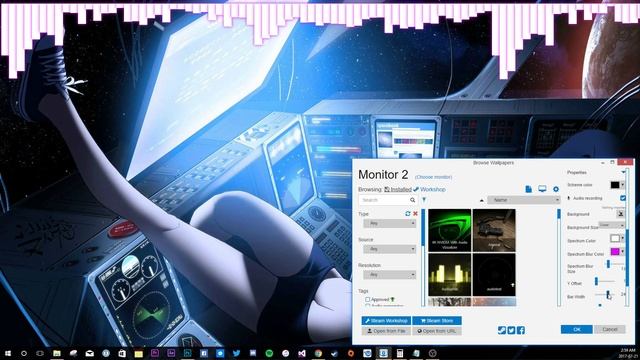Switch to the Installed tab
Viewport: 640px width, 360px height.
click(x=398, y=189)
